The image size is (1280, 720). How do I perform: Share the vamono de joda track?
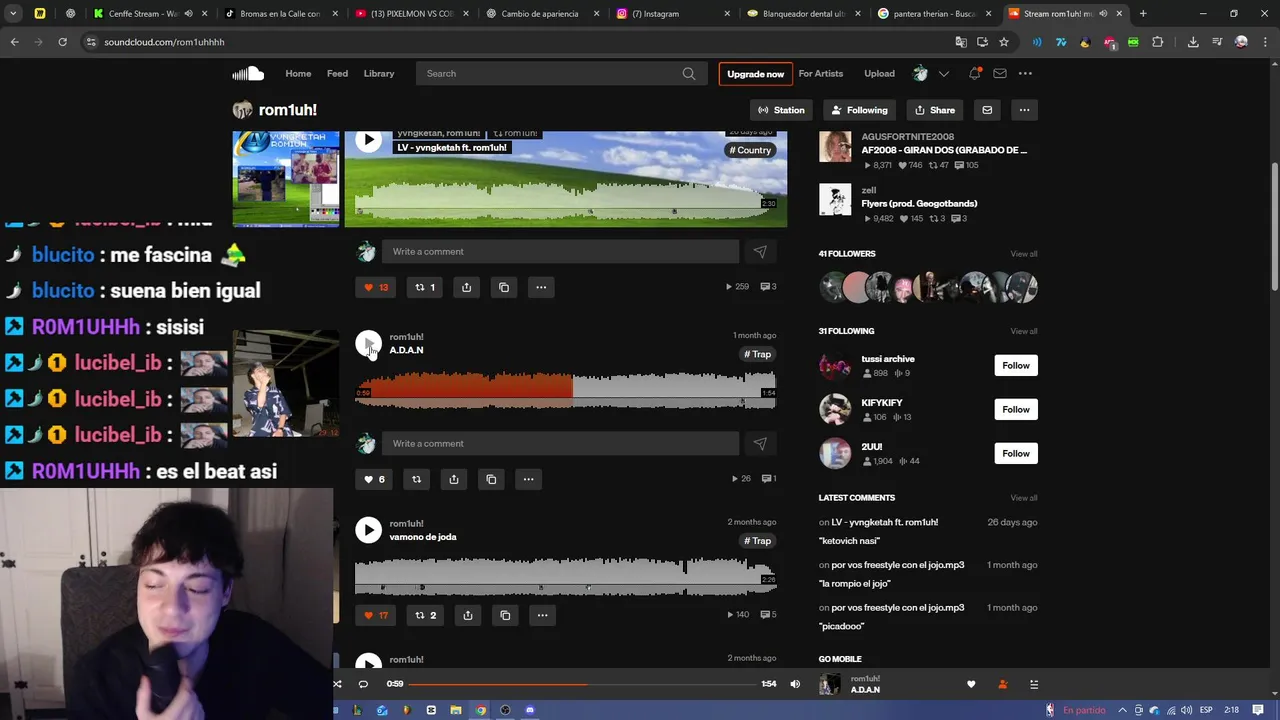[468, 615]
